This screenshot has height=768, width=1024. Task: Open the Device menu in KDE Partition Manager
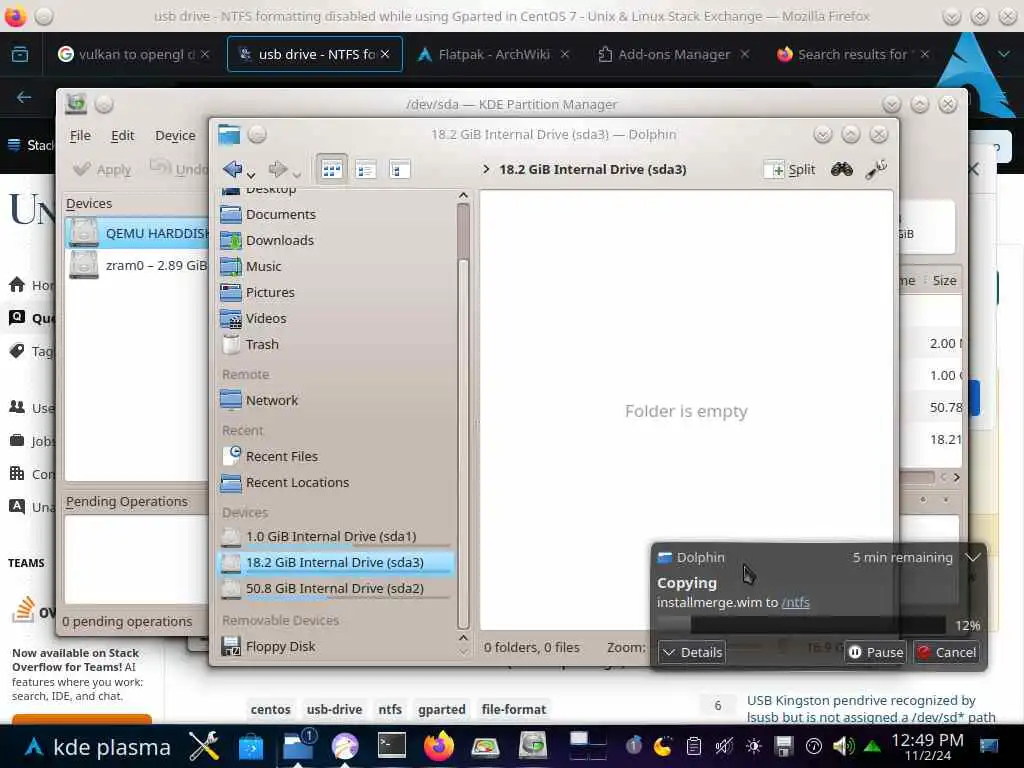click(175, 135)
